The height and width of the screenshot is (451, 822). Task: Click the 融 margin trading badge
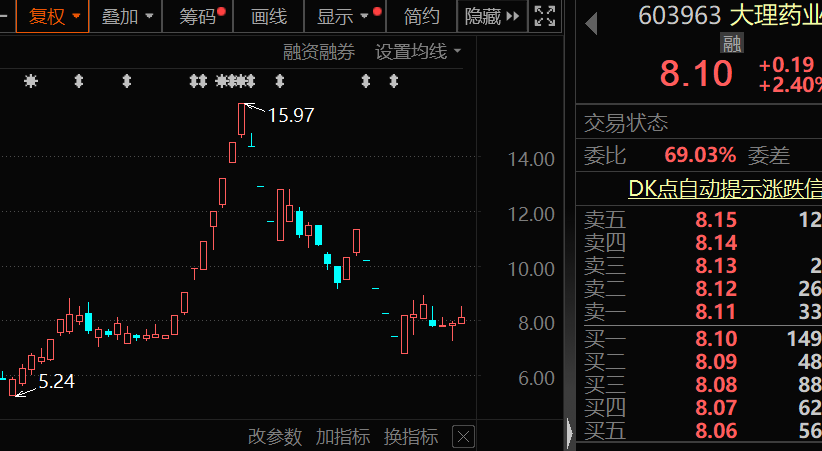point(732,44)
